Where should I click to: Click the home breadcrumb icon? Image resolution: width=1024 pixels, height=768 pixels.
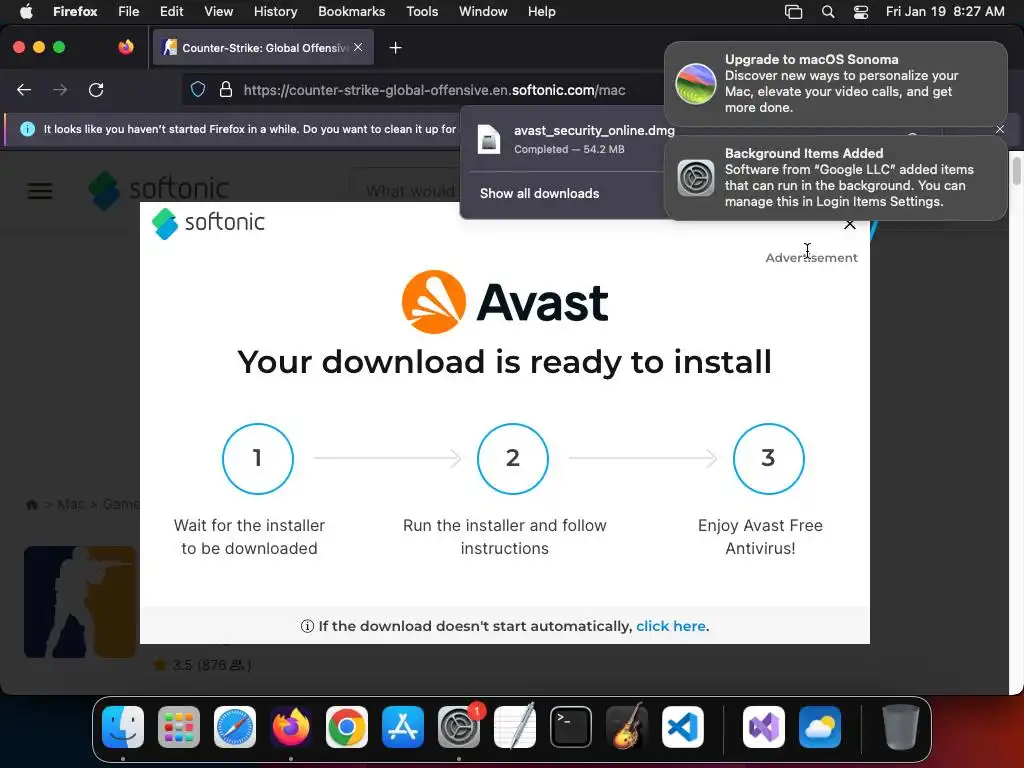[31, 504]
